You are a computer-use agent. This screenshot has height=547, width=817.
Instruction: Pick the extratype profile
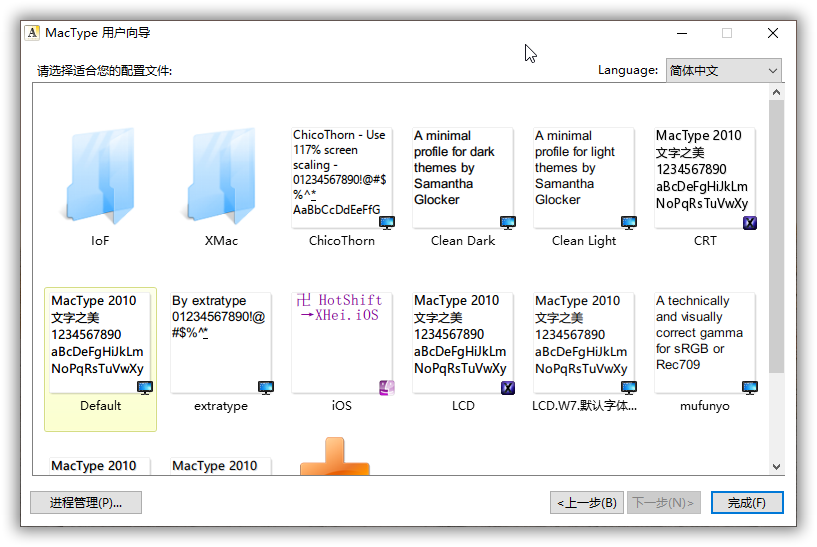221,343
